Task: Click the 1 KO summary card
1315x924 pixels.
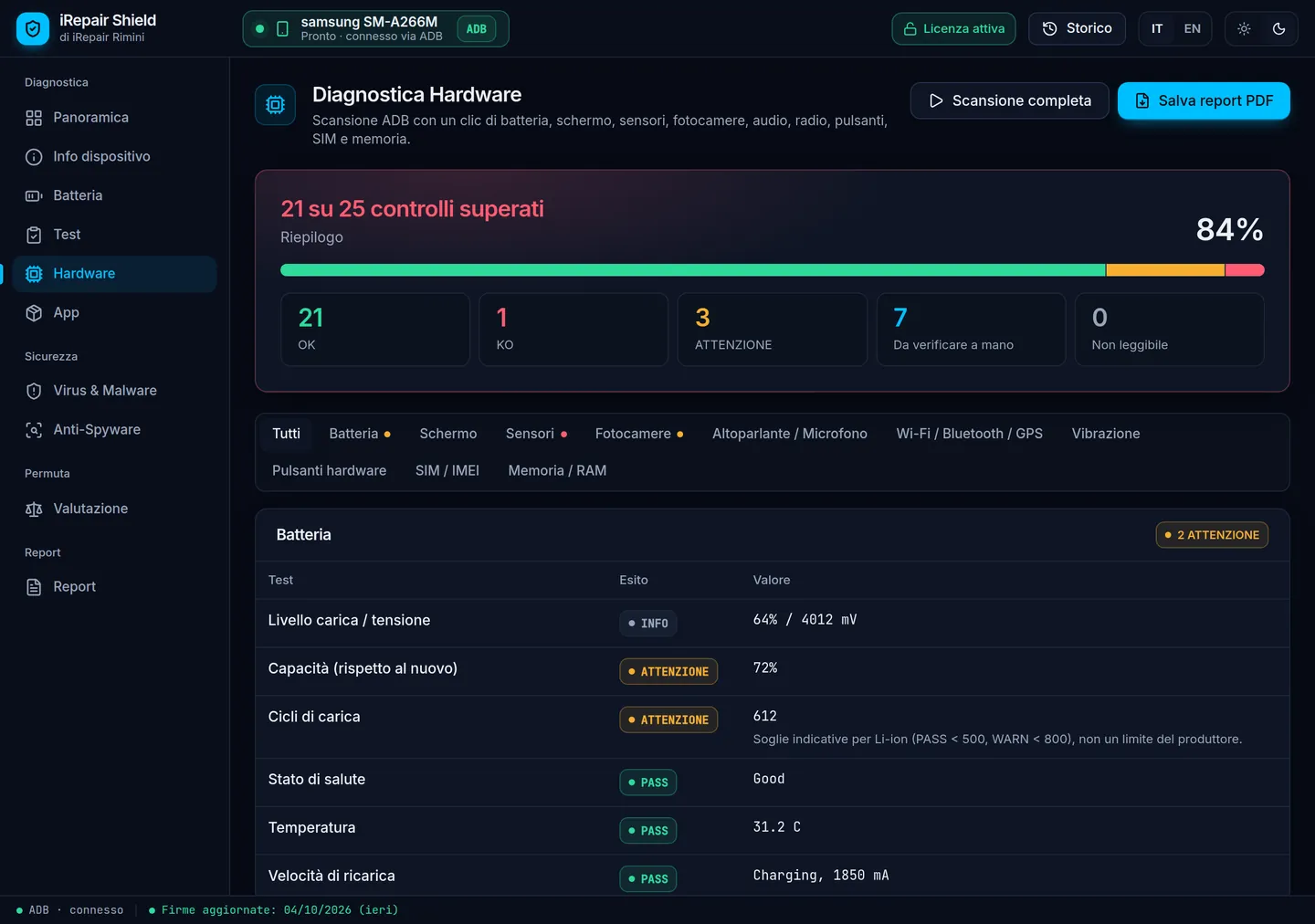Action: pyautogui.click(x=573, y=330)
